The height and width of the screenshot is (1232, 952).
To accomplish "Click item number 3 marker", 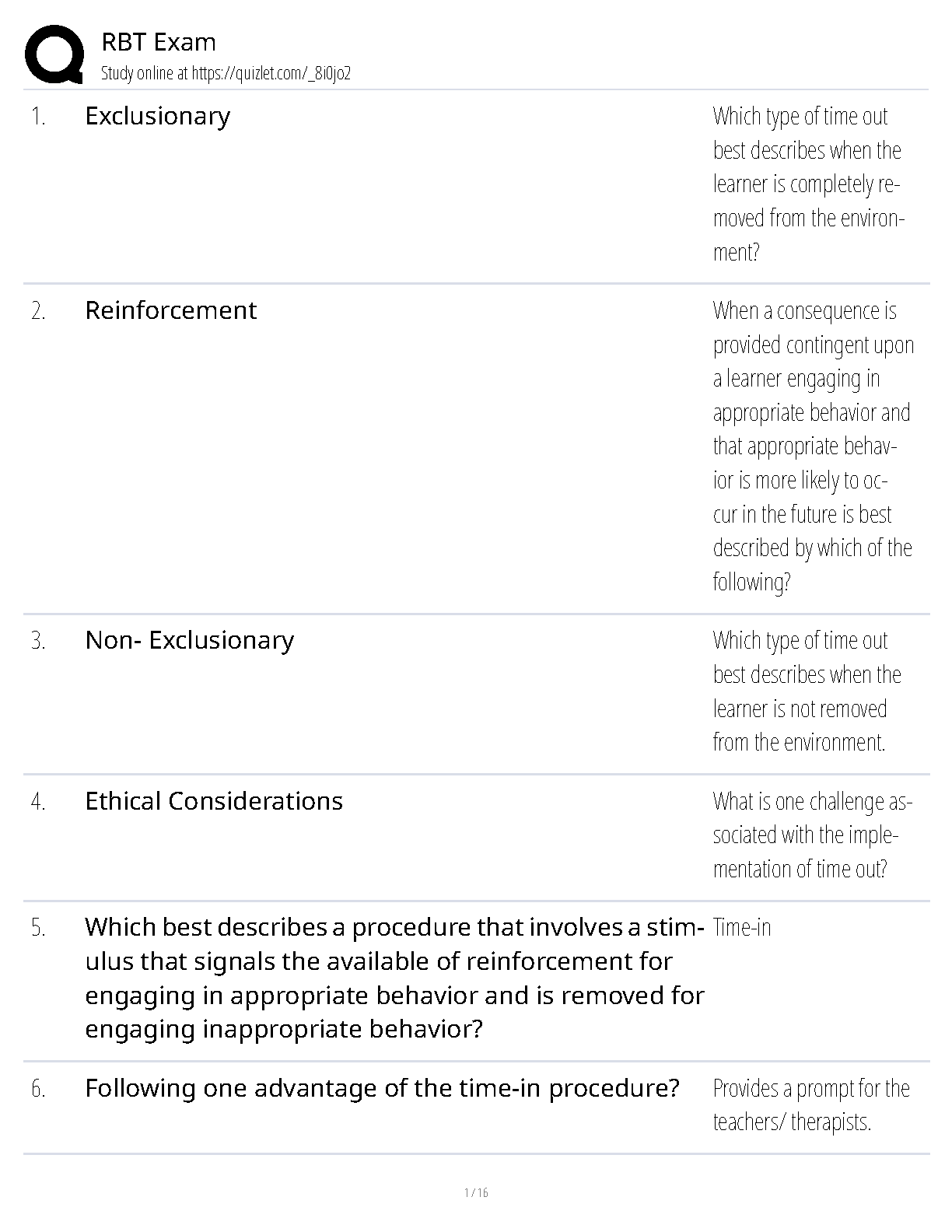I will (x=38, y=641).
